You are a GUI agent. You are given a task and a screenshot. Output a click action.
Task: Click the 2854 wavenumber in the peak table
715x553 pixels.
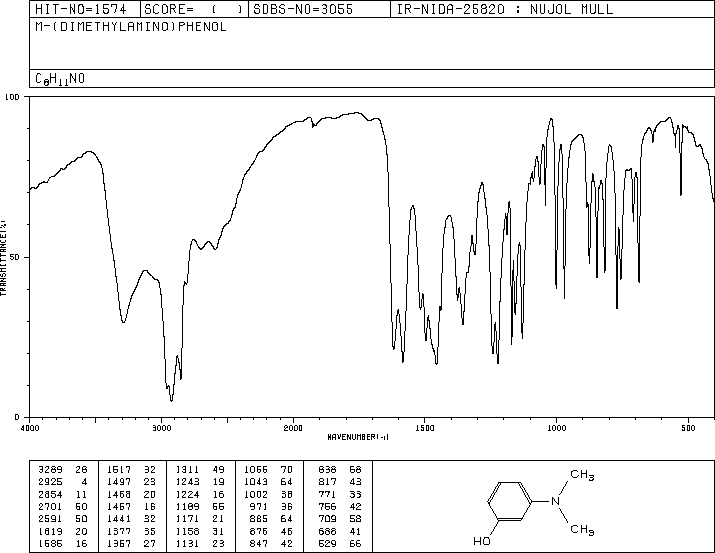(50, 494)
